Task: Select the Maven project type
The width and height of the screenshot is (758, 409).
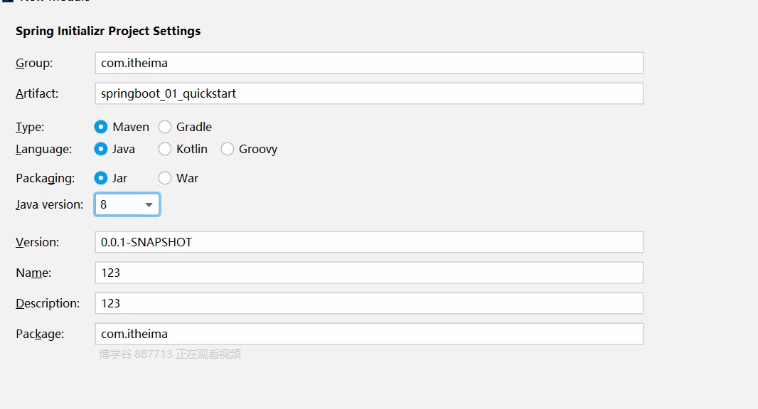Action: point(101,127)
